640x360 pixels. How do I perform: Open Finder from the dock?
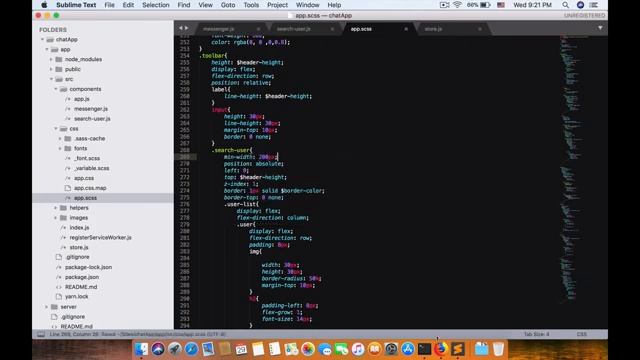tap(142, 349)
